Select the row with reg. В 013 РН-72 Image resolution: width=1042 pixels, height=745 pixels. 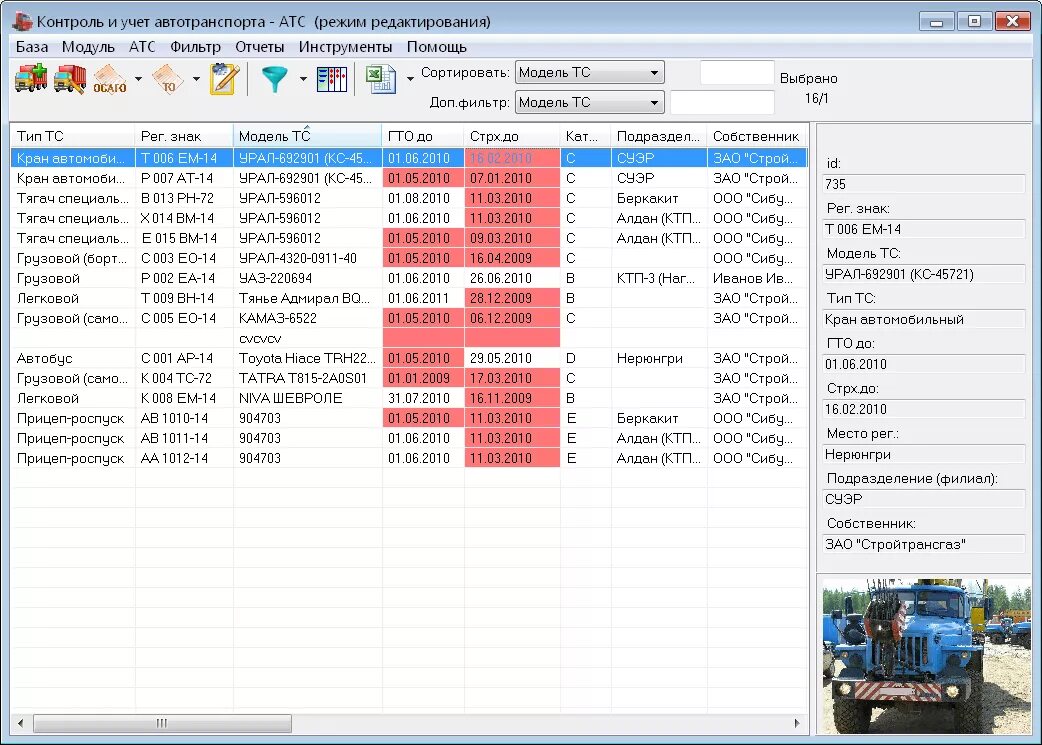tap(409, 198)
